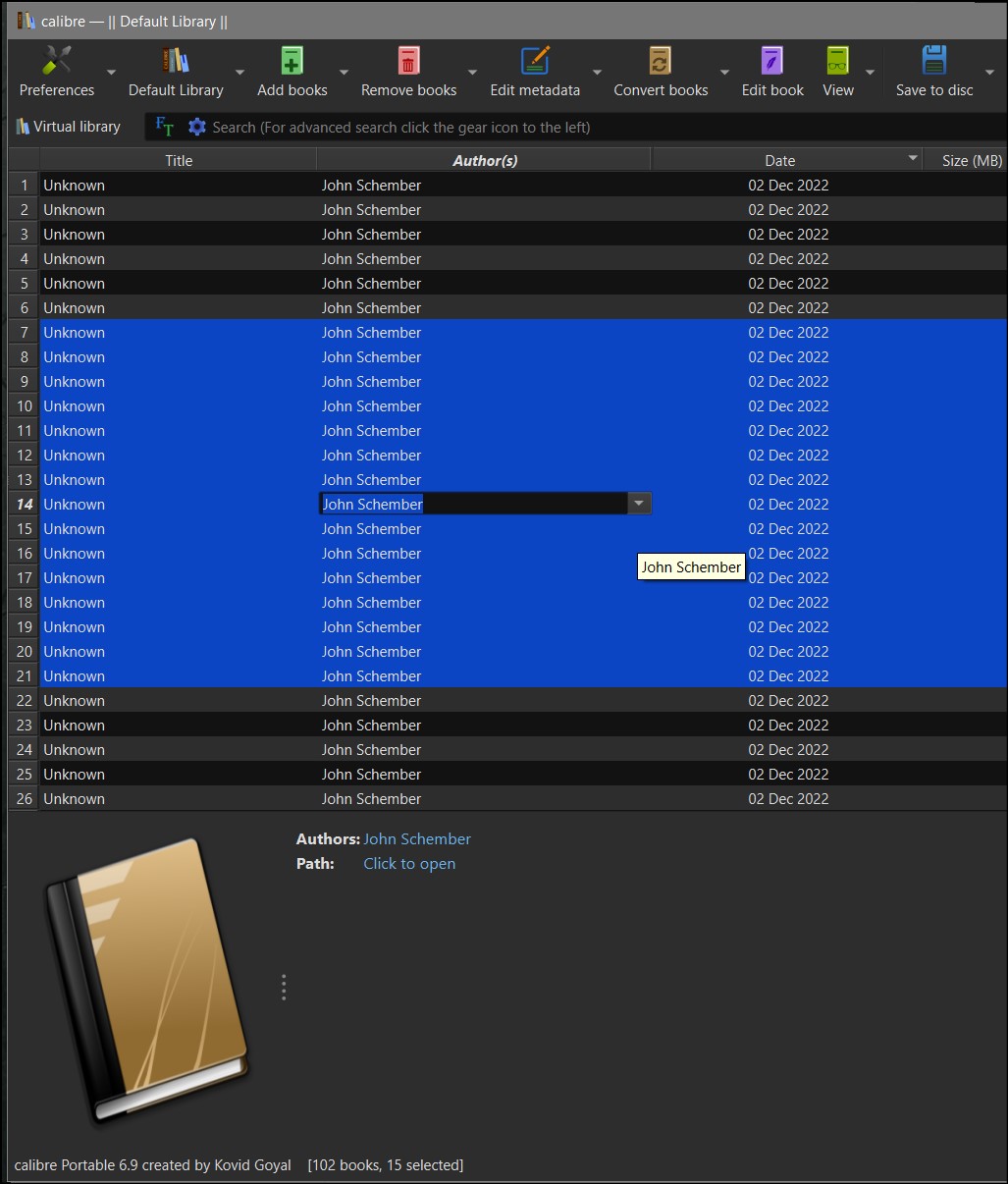Viewport: 1008px width, 1184px height.
Task: Click the details panel splitter dots handle
Action: 284,988
